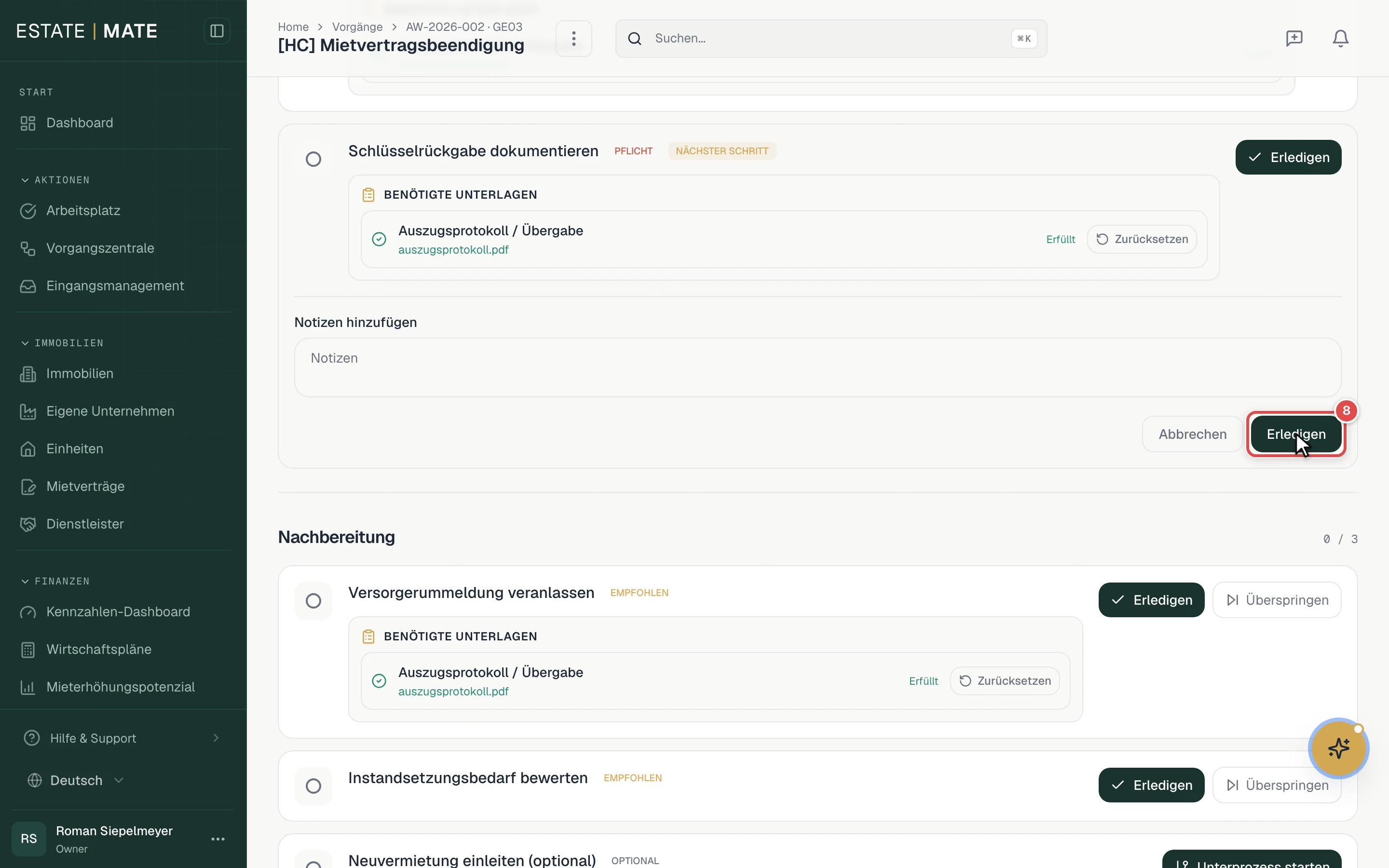Viewport: 1389px width, 868px height.
Task: Click the Suchen search field
Action: (831, 39)
